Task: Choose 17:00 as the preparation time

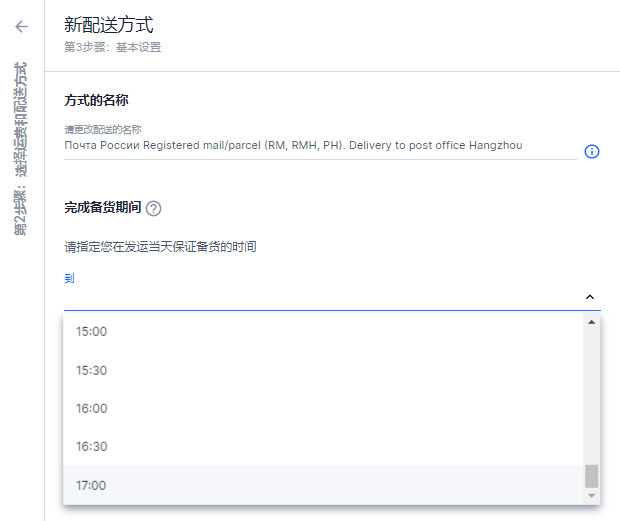Action: pyautogui.click(x=323, y=485)
